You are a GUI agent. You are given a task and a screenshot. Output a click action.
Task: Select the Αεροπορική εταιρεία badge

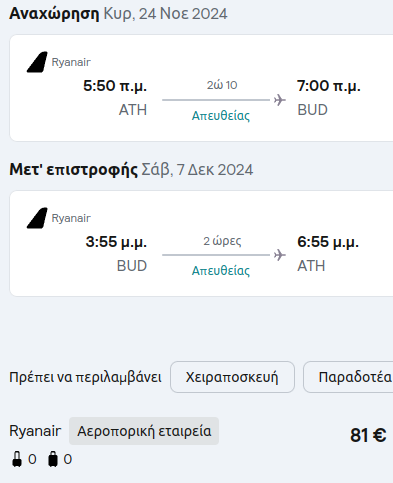[x=144, y=431]
